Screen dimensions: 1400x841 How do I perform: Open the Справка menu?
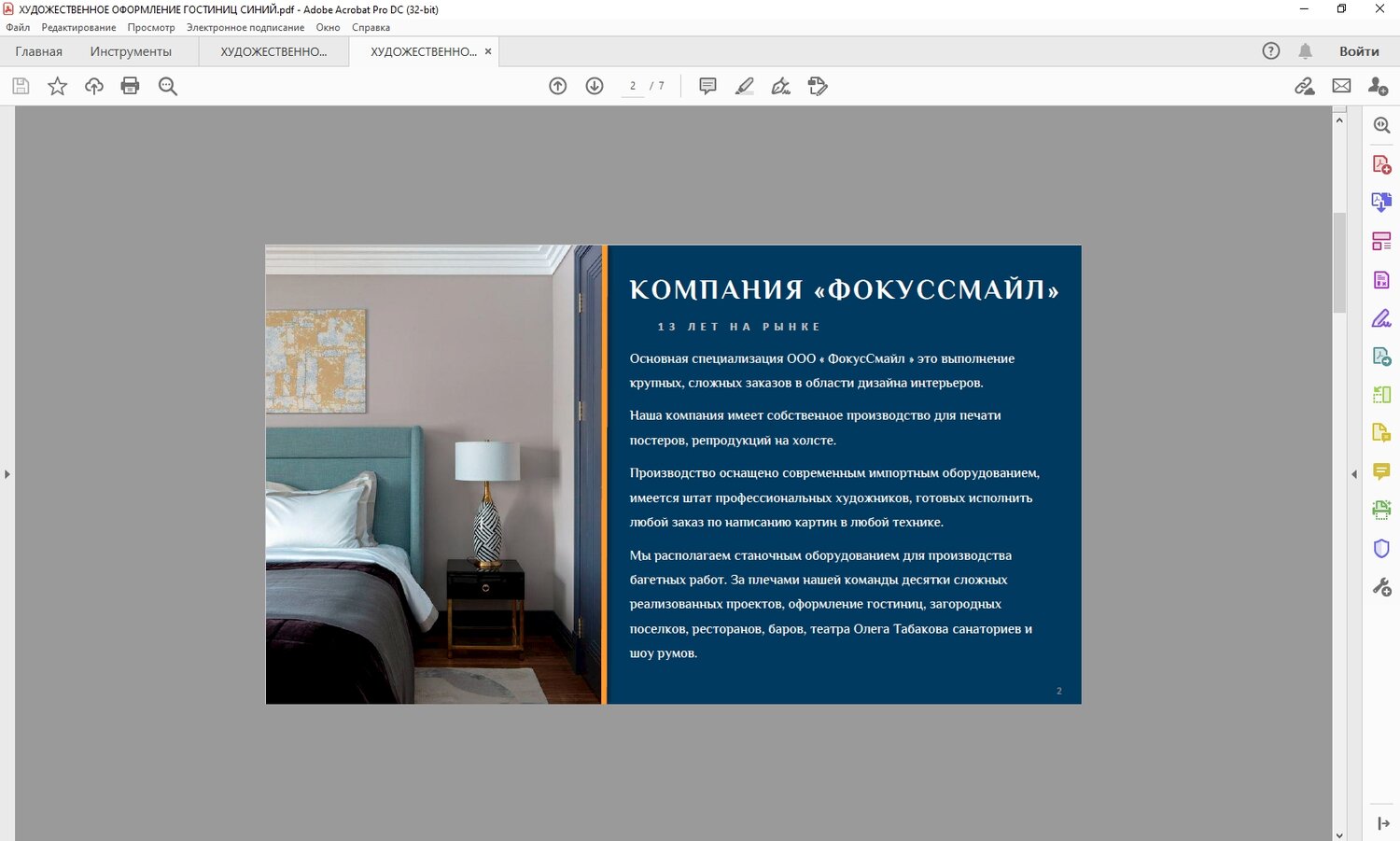371,27
